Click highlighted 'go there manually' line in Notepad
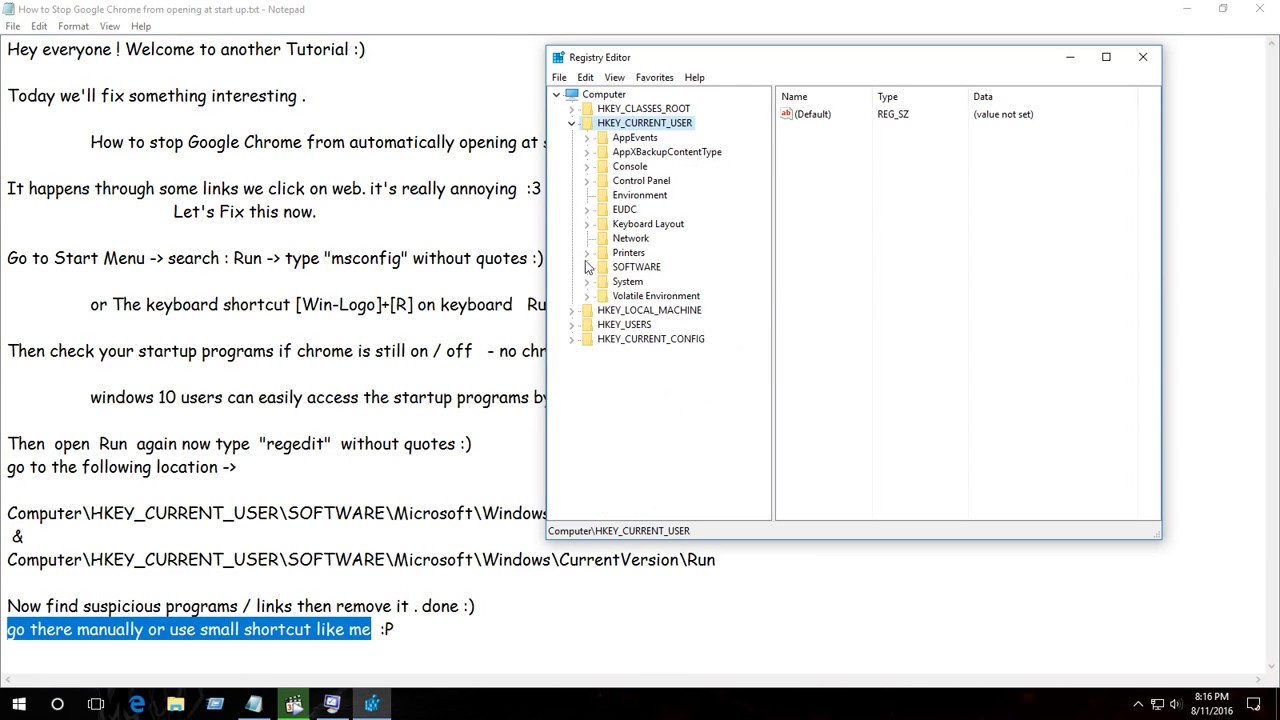Viewport: 1280px width, 720px height. click(189, 629)
